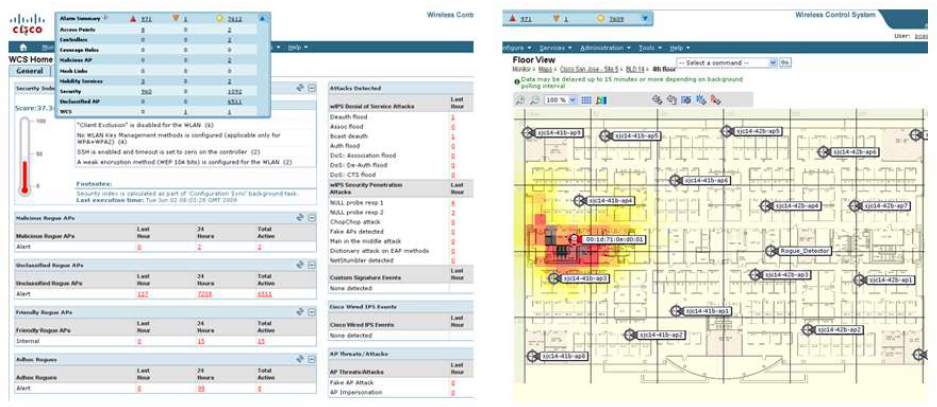The height and width of the screenshot is (407, 937).
Task: Open the WCS Home house icon
Action: (23, 47)
